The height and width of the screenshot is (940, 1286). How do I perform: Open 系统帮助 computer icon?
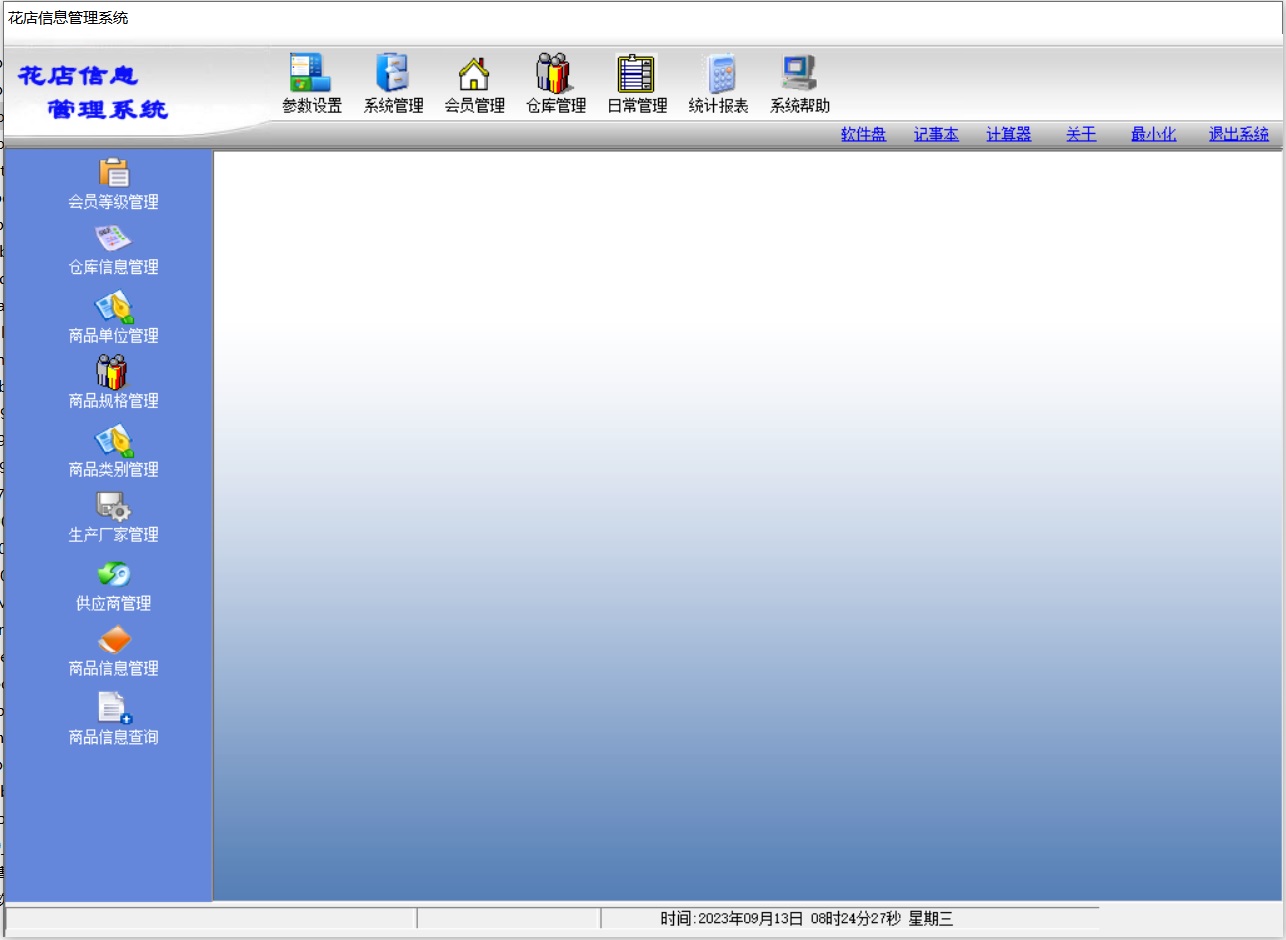(799, 74)
